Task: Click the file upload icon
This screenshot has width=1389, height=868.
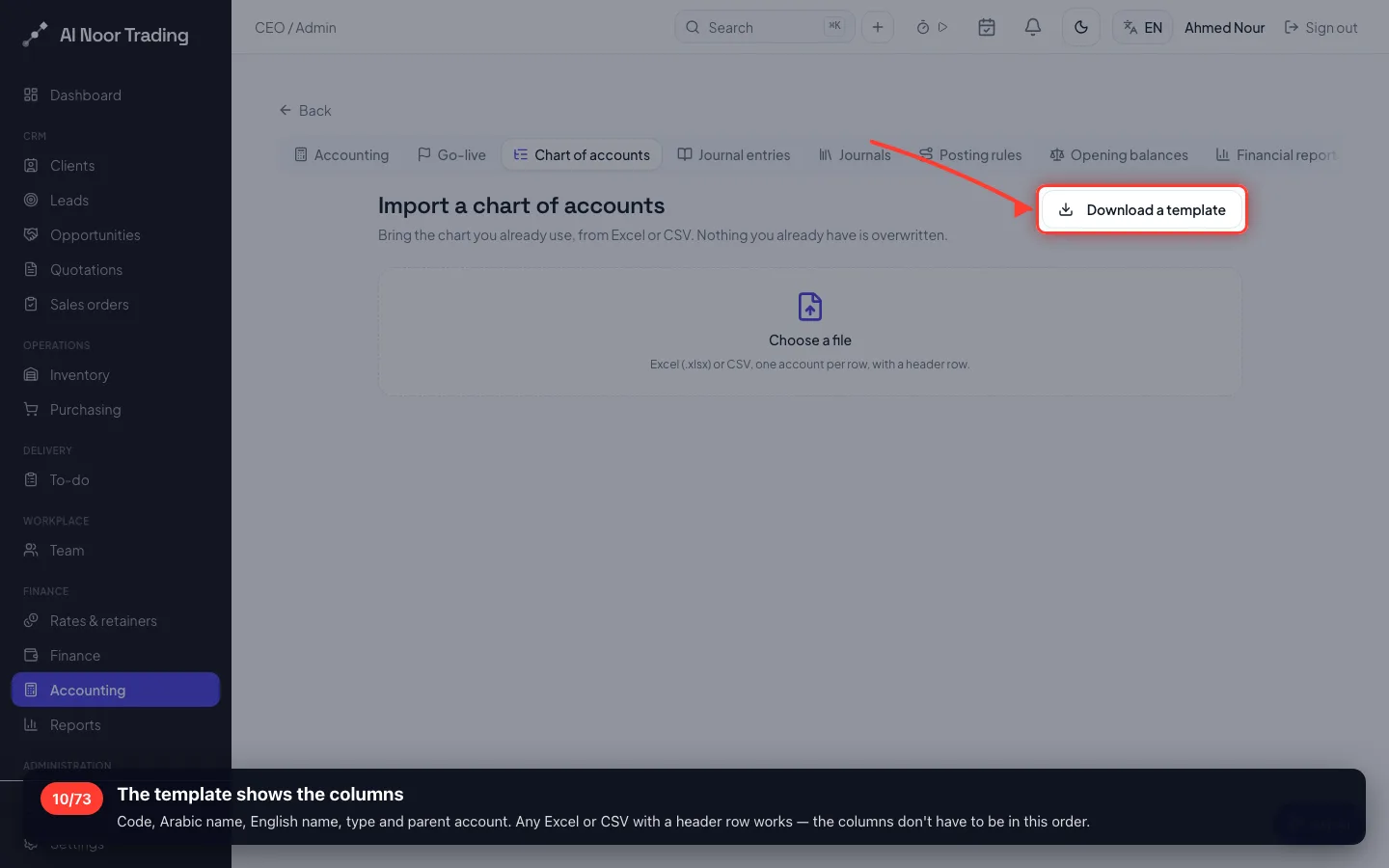Action: tap(810, 307)
